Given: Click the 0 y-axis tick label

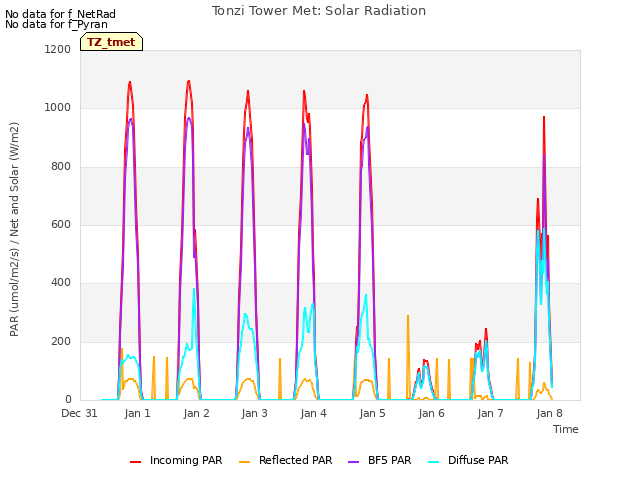Looking at the screenshot, I should [68, 399].
